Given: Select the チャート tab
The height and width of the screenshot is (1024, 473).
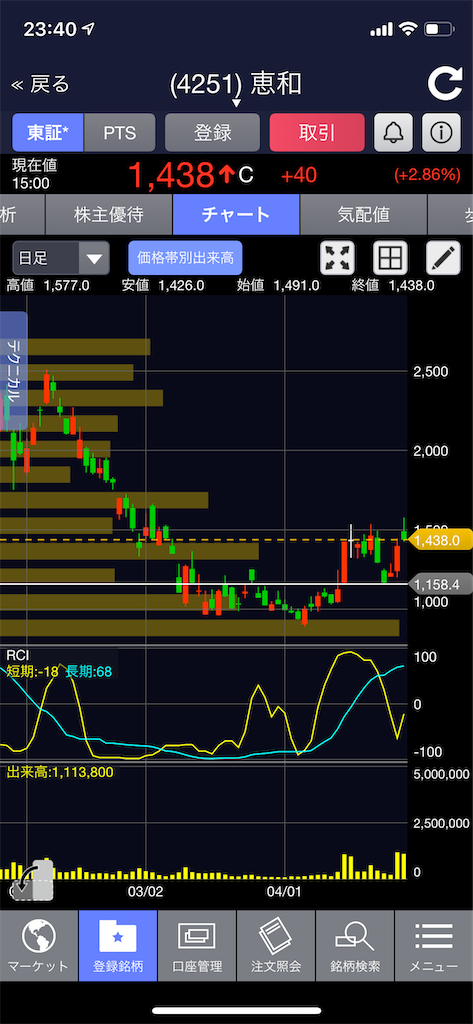Looking at the screenshot, I should click(x=236, y=214).
